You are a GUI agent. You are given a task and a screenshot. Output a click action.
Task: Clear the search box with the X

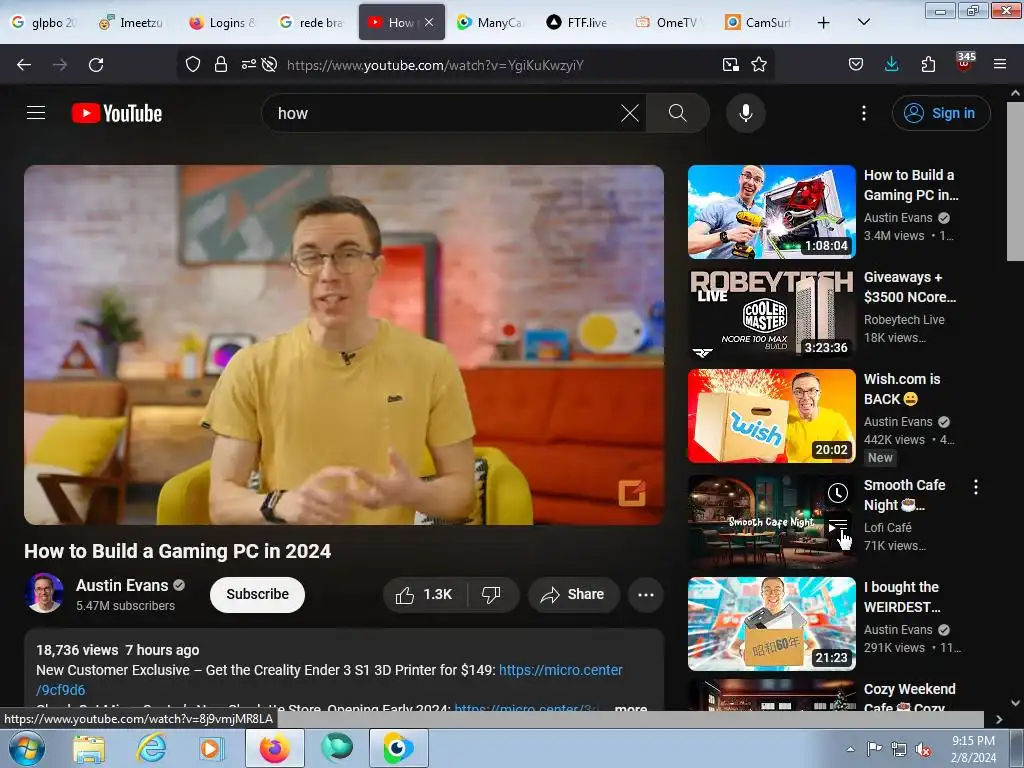630,113
